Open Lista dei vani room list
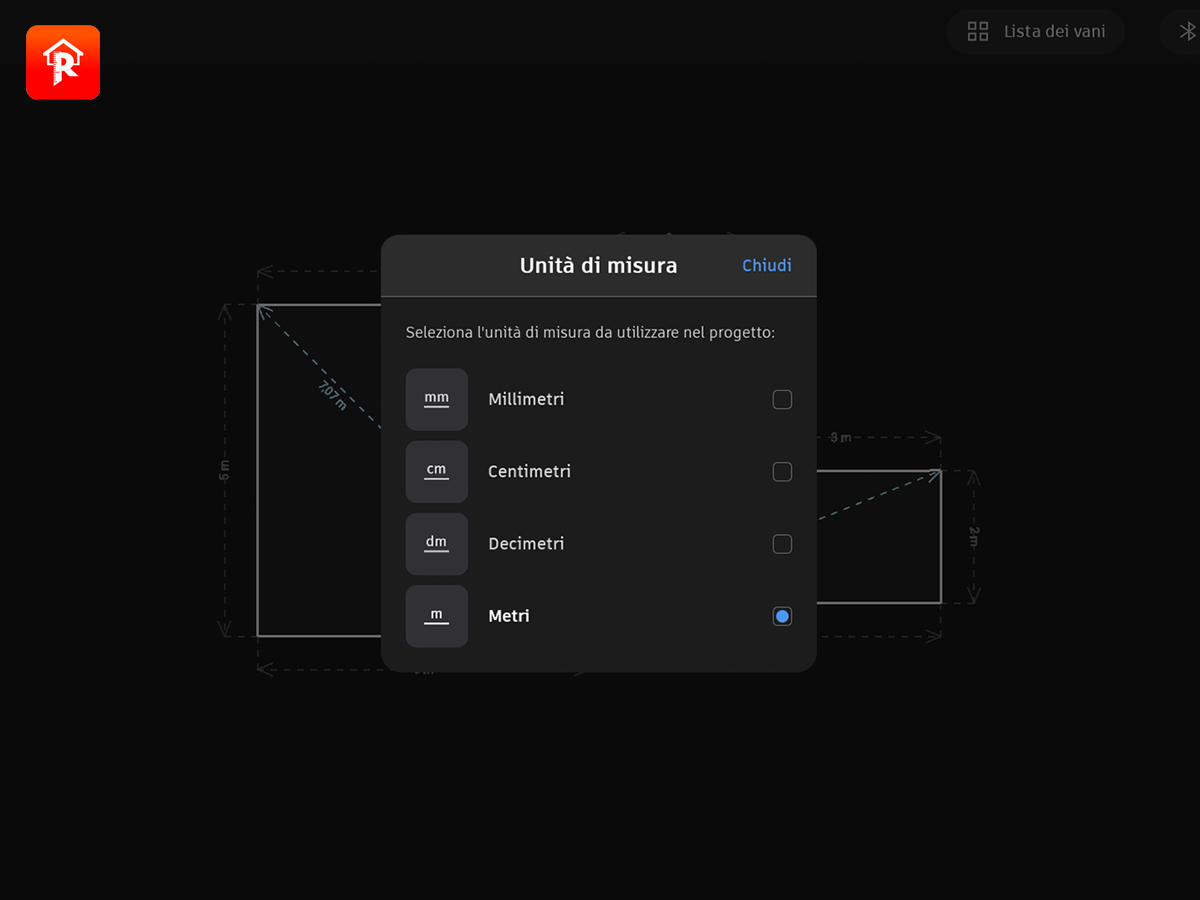Screen dimensions: 1200x900 pos(1036,32)
